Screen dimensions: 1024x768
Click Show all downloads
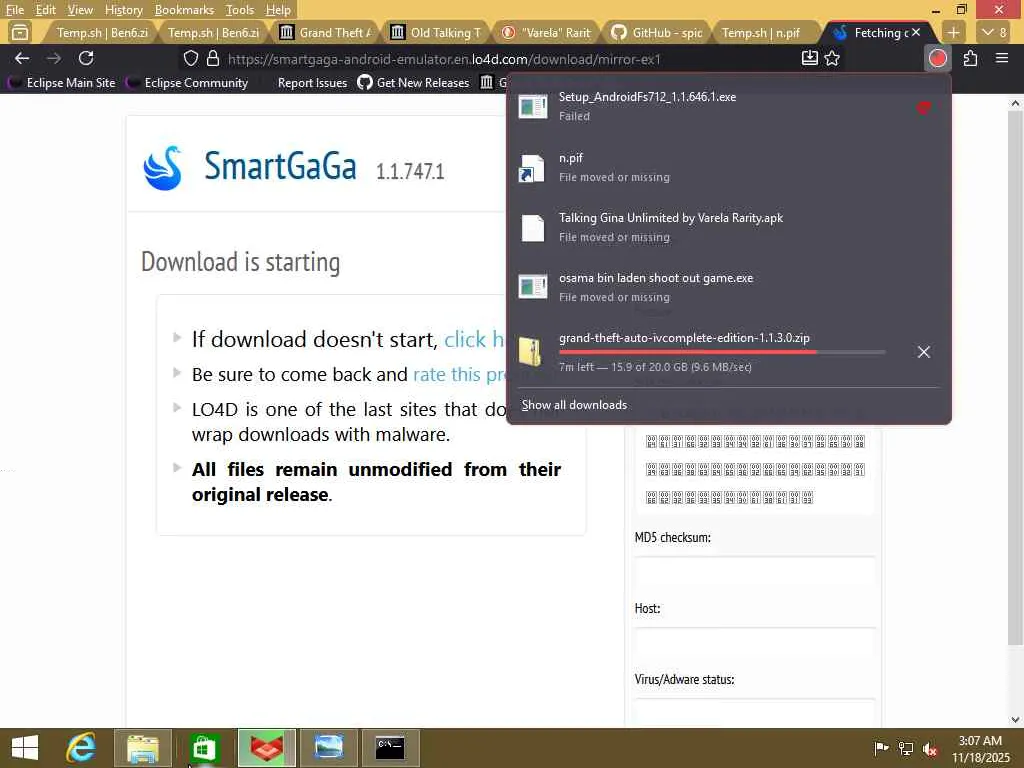574,405
